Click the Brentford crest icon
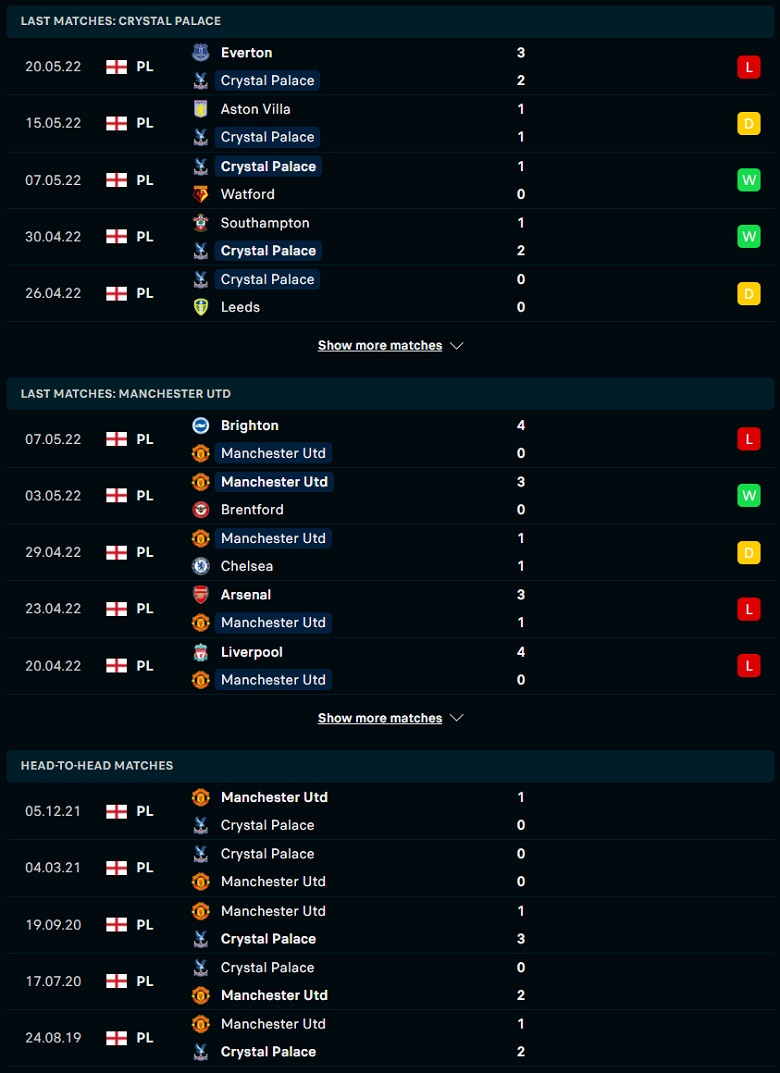Screen dimensions: 780x1073 coord(200,510)
